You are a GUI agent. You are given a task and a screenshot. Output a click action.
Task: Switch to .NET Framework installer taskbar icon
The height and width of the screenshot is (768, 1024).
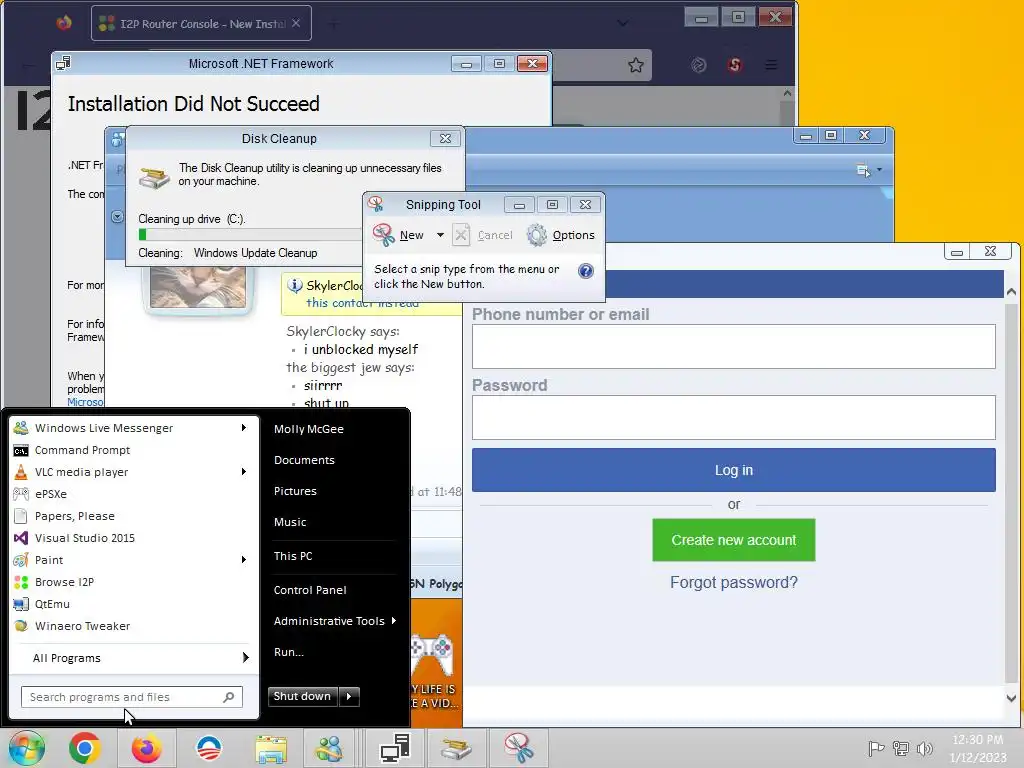pyautogui.click(x=394, y=748)
